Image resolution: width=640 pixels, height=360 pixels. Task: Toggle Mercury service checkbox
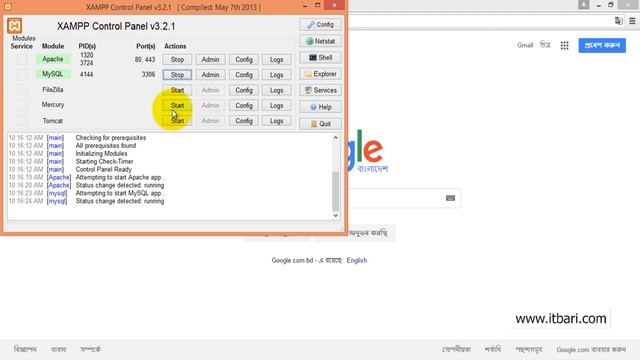click(x=22, y=105)
